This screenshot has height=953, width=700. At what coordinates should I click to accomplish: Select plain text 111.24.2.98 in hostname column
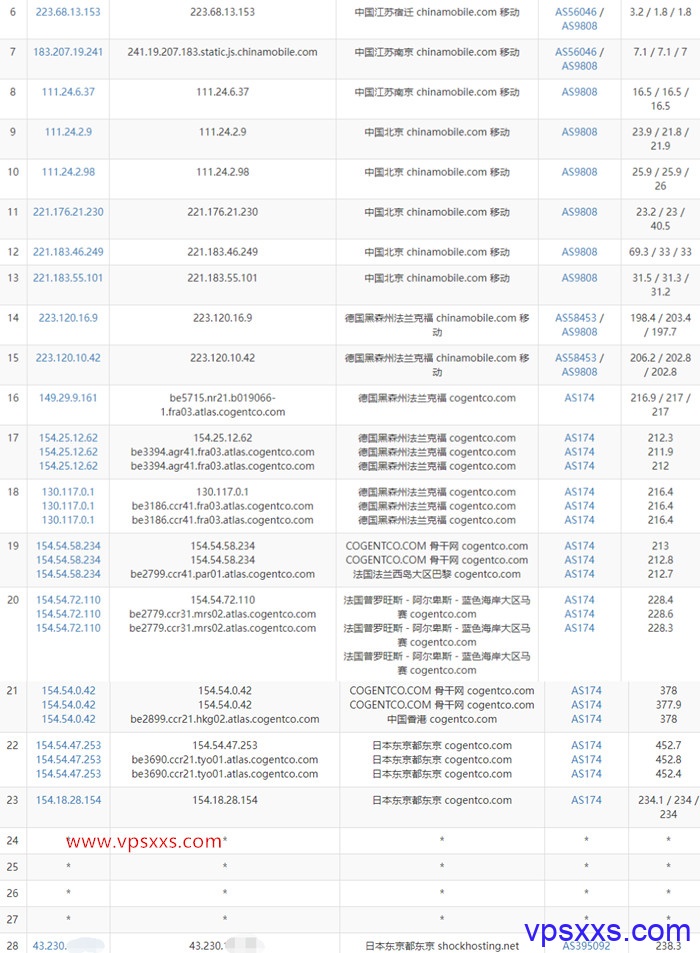tap(222, 172)
